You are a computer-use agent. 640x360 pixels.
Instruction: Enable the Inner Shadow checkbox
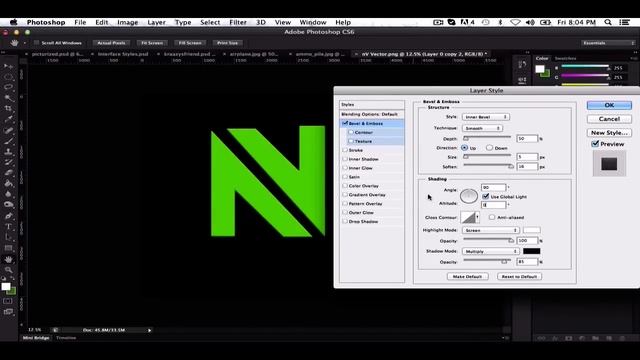(345, 159)
